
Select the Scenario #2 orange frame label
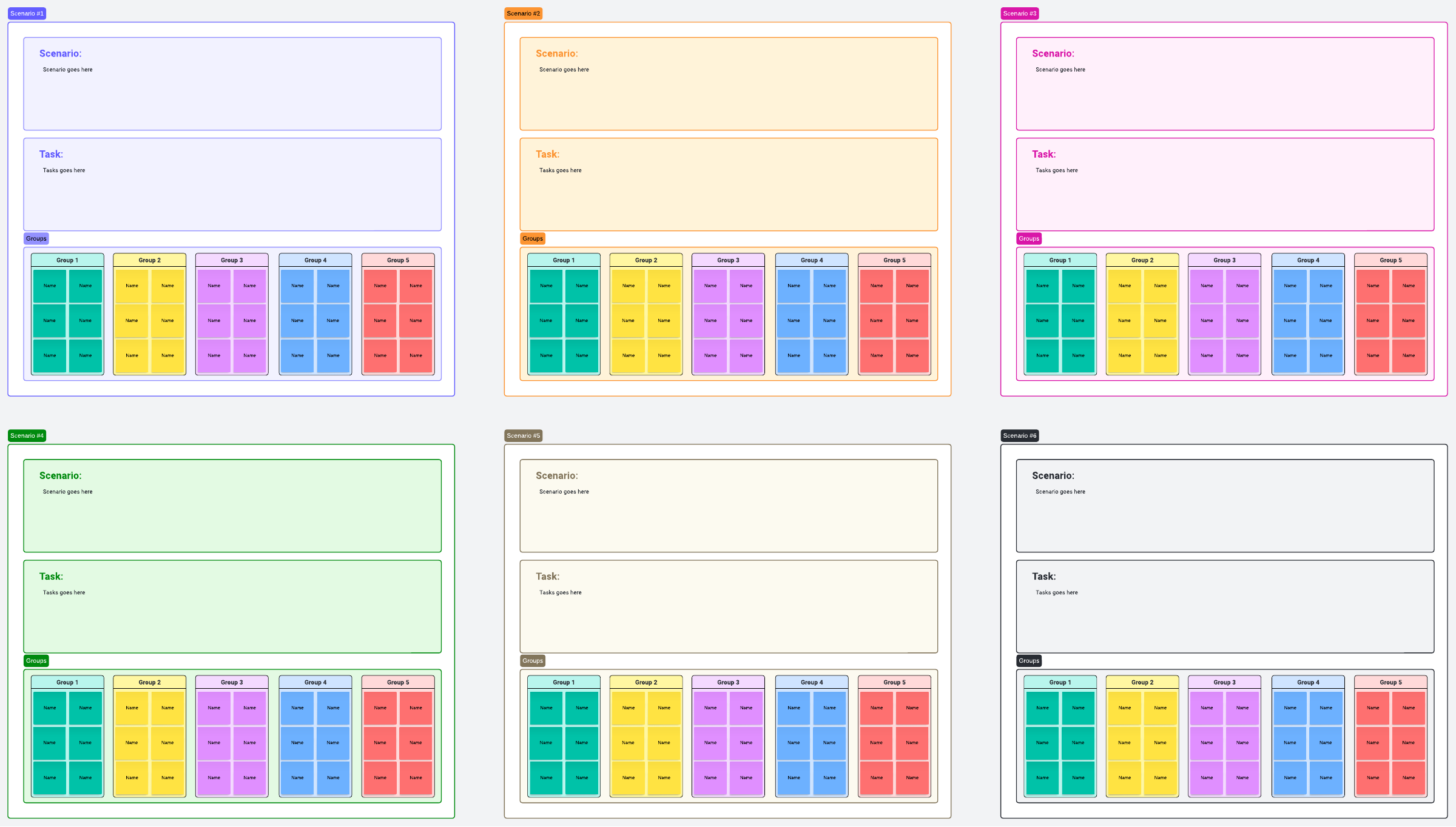(523, 13)
